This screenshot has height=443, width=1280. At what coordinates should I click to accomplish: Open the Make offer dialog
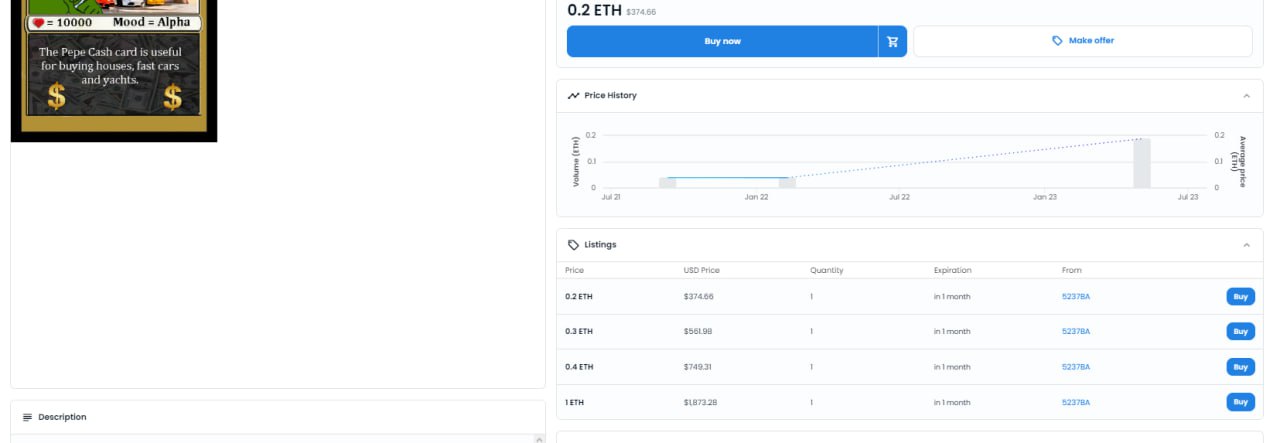1082,41
